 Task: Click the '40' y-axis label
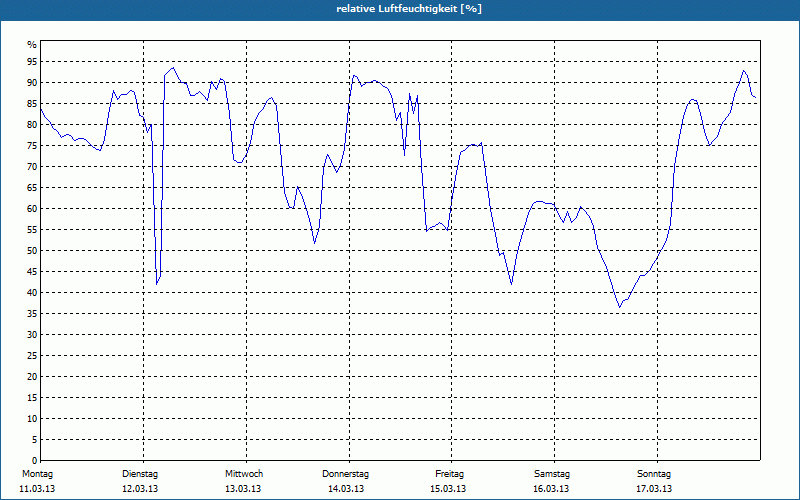(32, 293)
